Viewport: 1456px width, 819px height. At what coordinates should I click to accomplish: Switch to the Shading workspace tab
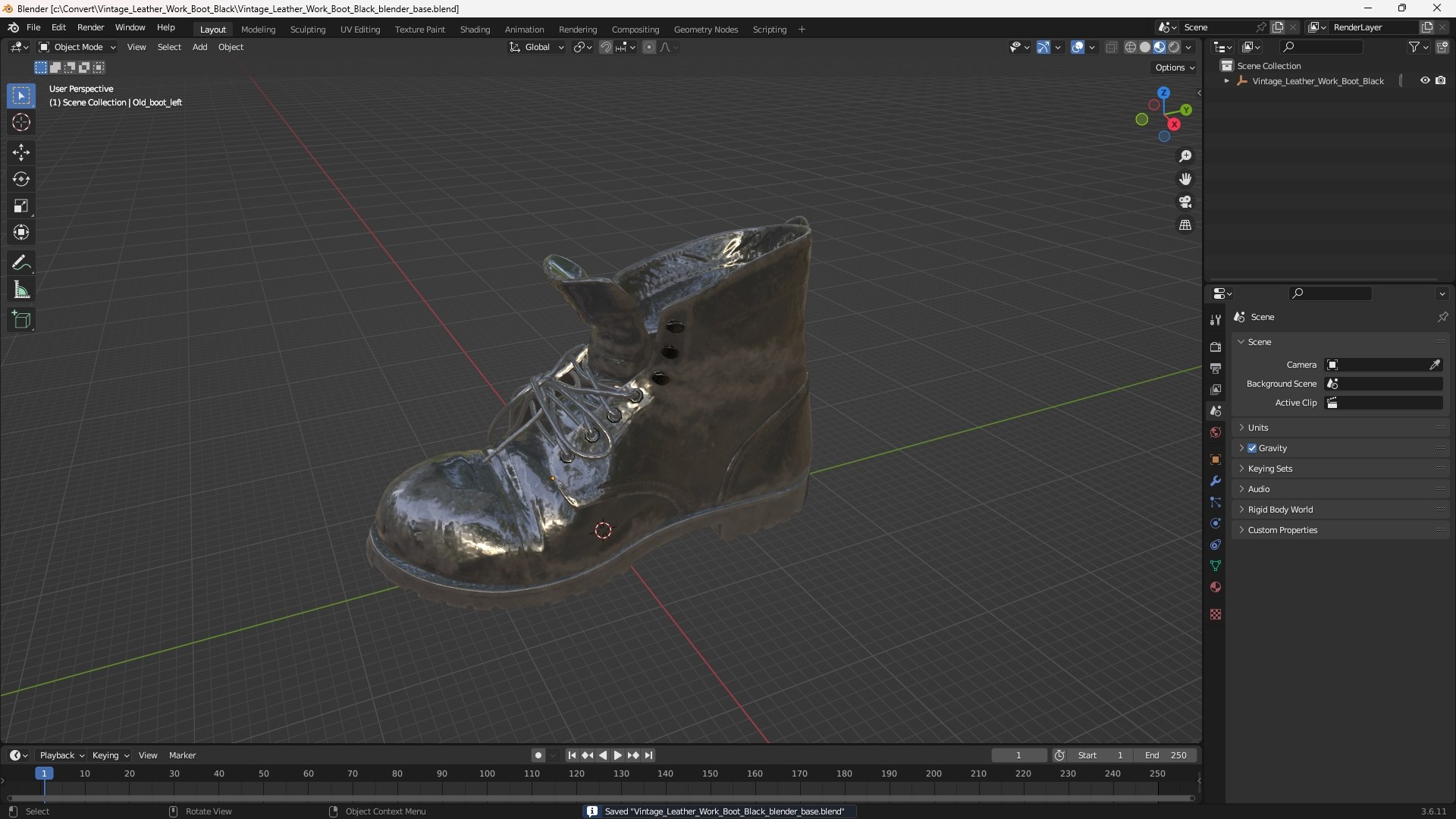tap(475, 30)
